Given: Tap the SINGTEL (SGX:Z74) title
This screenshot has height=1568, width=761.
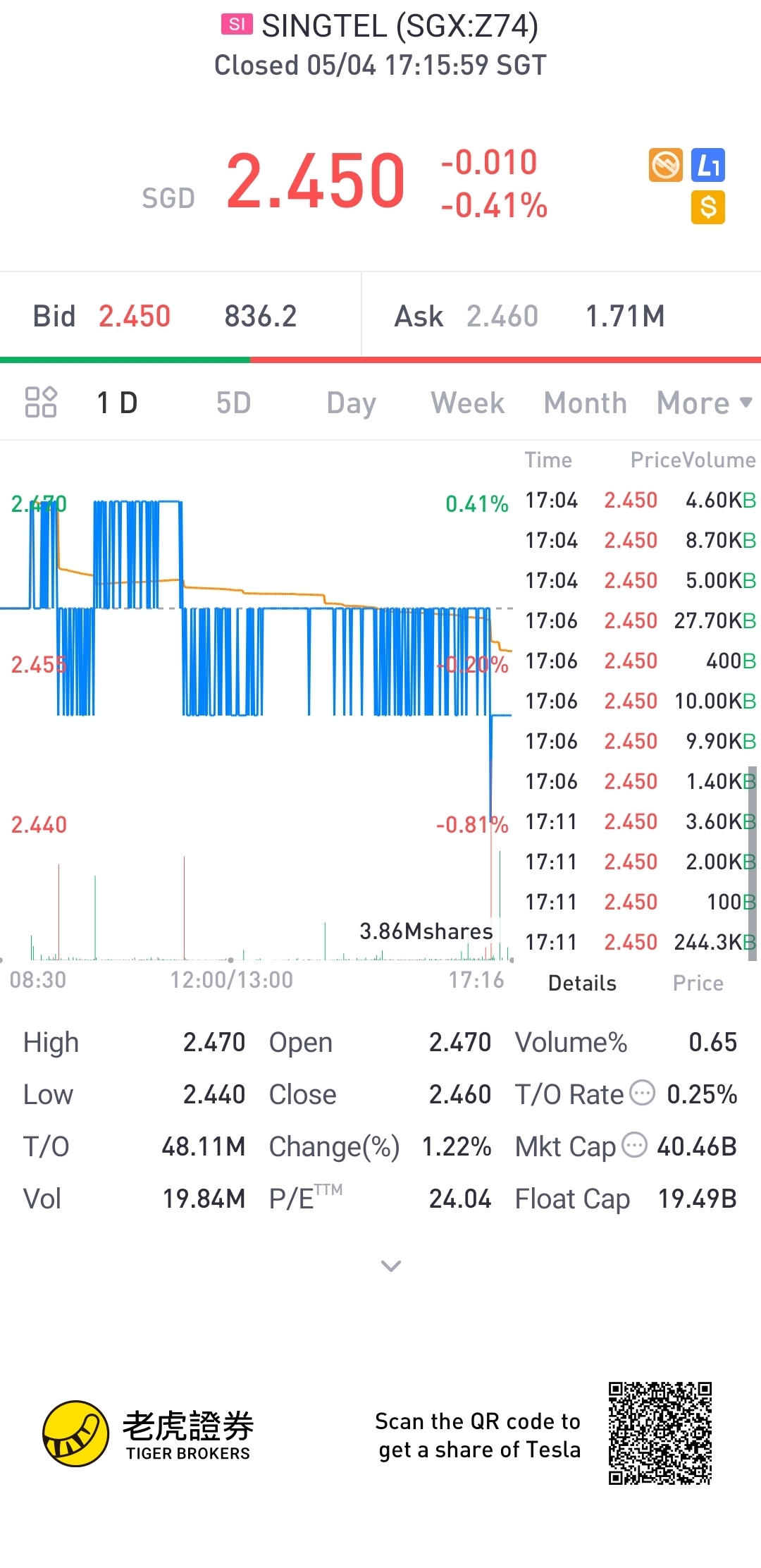Looking at the screenshot, I should click(400, 26).
